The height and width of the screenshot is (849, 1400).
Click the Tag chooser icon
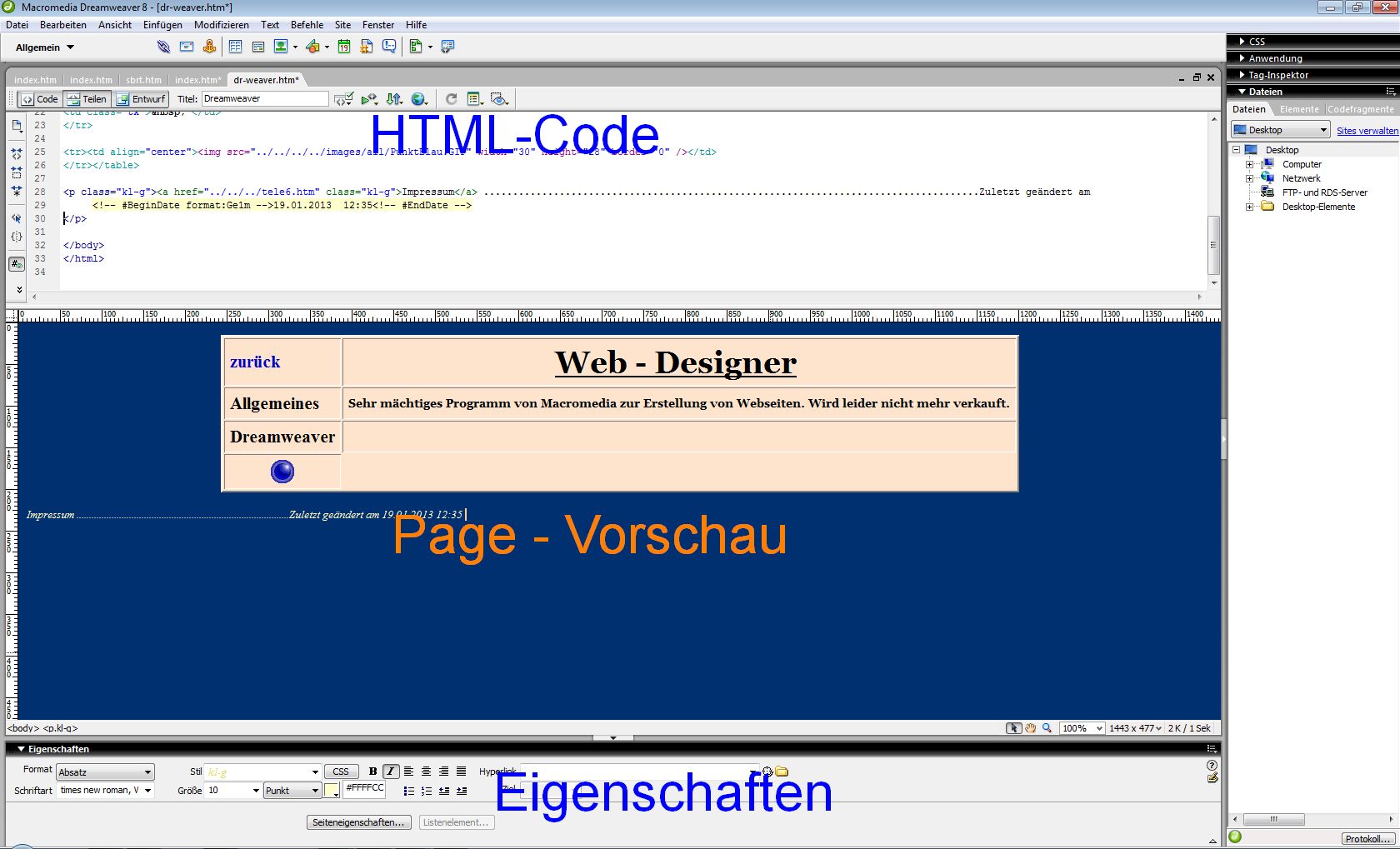447,47
